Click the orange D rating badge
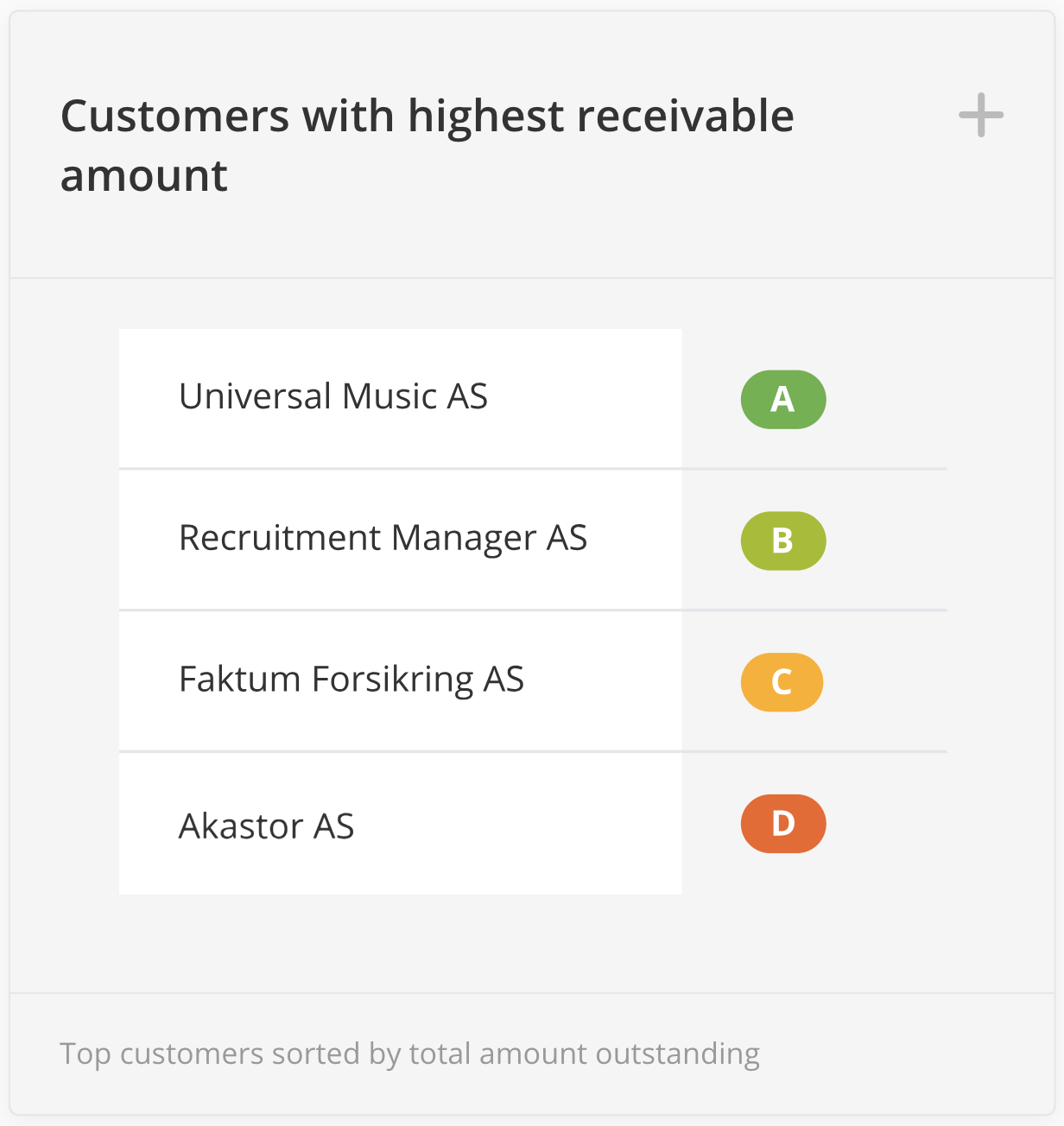This screenshot has height=1126, width=1064. [783, 824]
